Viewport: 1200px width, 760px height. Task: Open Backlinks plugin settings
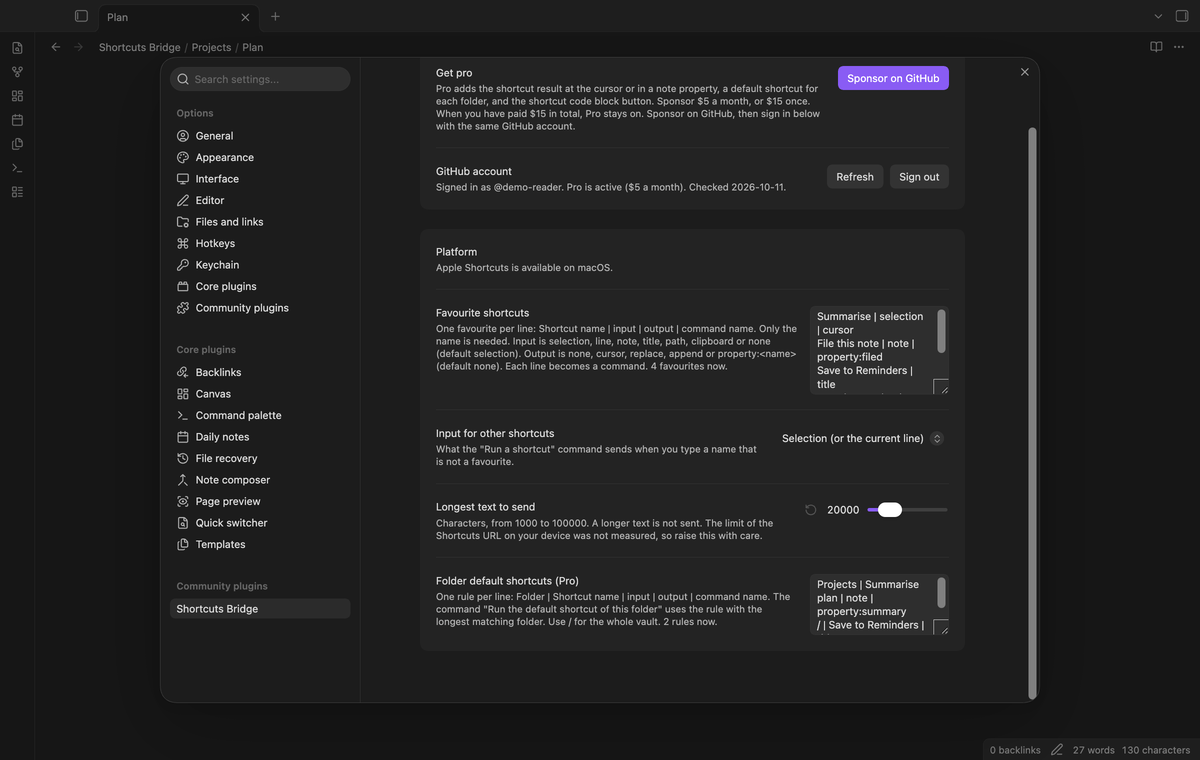tap(260, 372)
